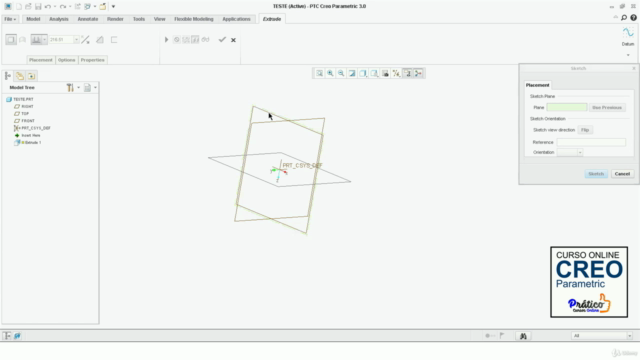The image size is (640, 360).
Task: Open the File menu dropdown
Action: [x=10, y=19]
